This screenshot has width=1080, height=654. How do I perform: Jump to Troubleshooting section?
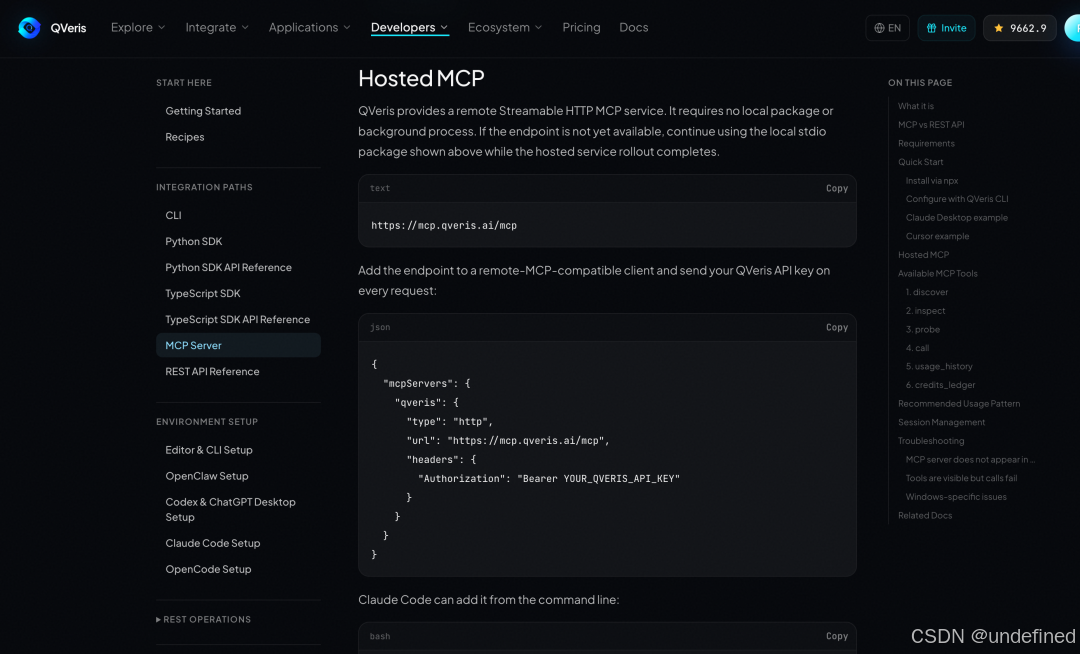931,441
